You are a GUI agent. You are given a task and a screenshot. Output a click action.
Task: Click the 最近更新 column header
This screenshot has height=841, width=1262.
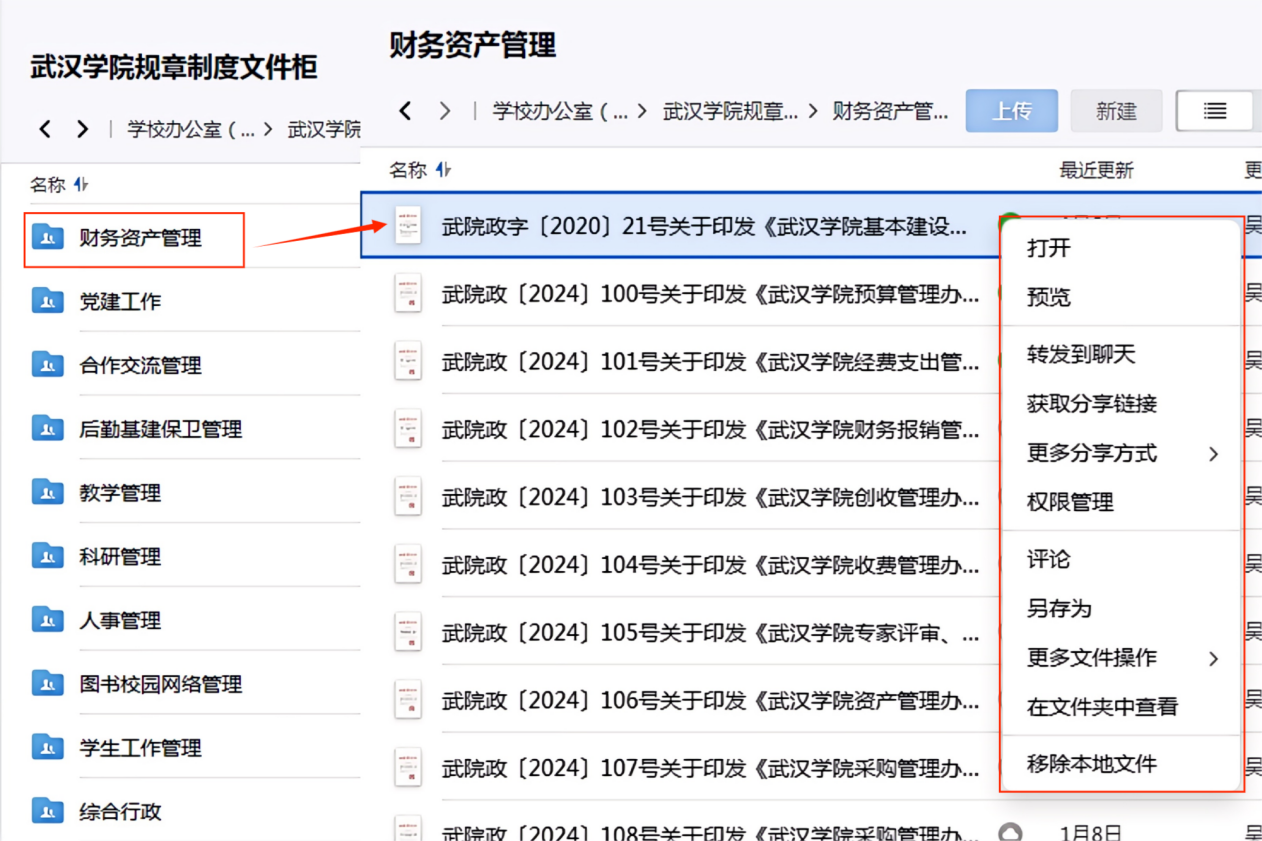[1096, 170]
